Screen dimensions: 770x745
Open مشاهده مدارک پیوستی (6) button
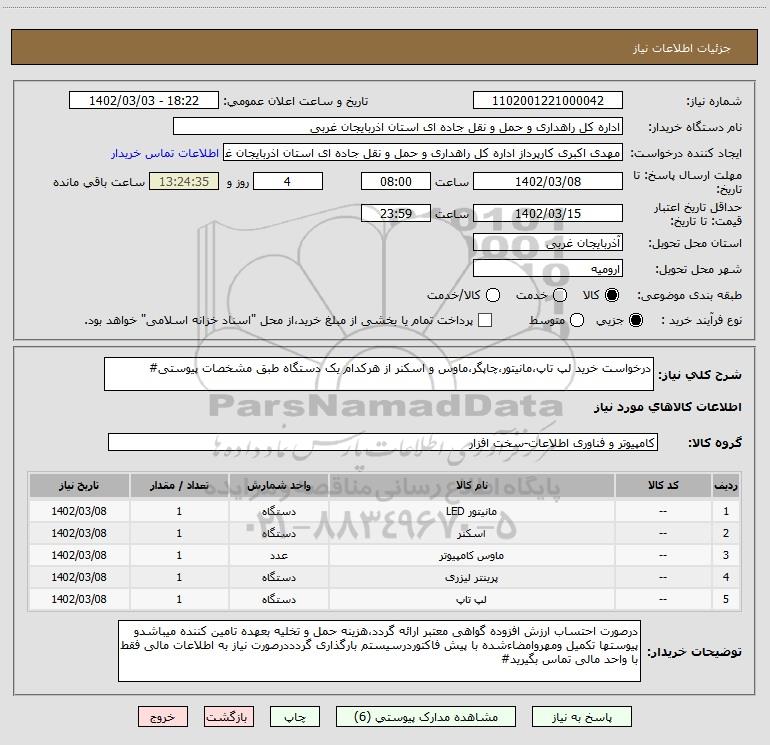426,717
